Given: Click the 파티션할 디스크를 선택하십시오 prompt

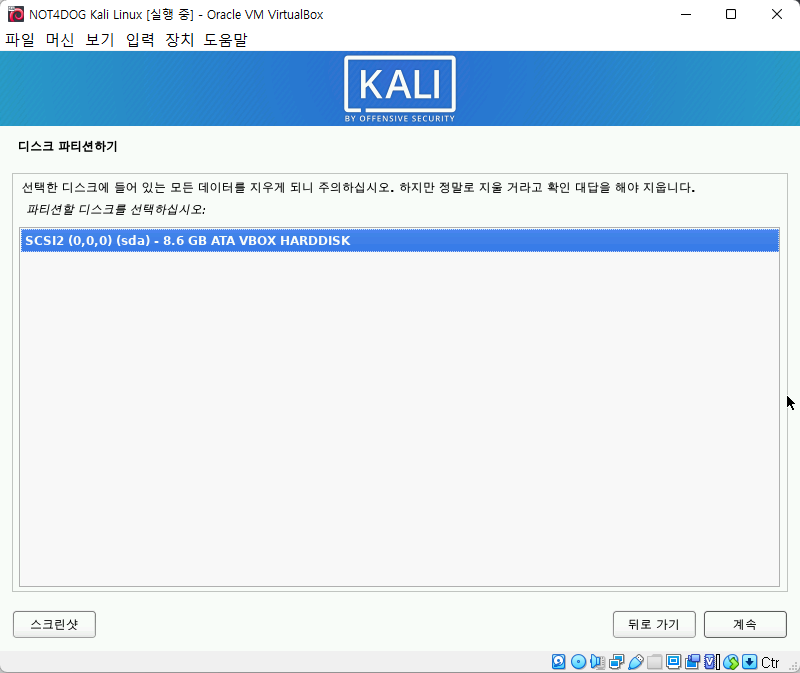Looking at the screenshot, I should coord(116,209).
